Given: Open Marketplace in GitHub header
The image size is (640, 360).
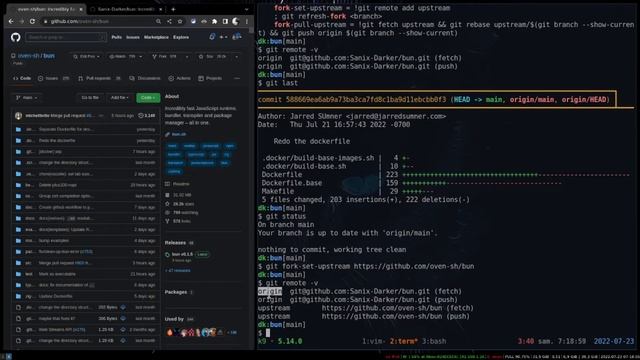Looking at the screenshot, I should click(x=156, y=37).
